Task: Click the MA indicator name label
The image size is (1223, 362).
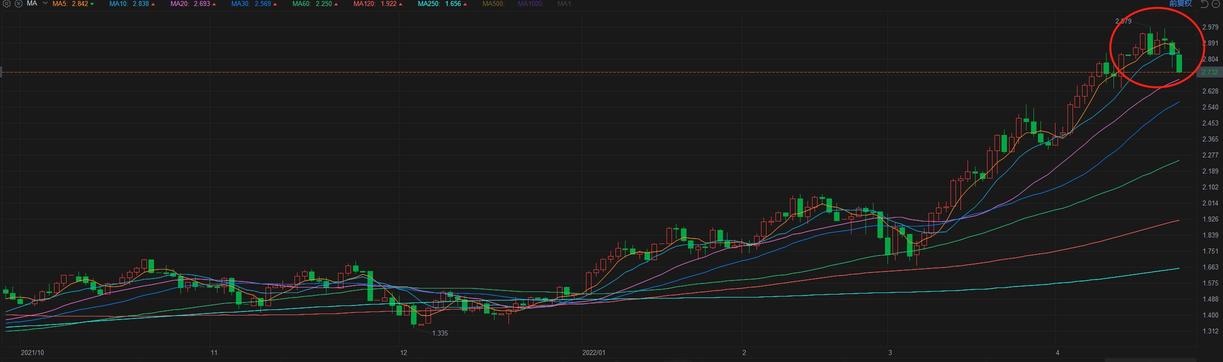Action: pos(32,4)
